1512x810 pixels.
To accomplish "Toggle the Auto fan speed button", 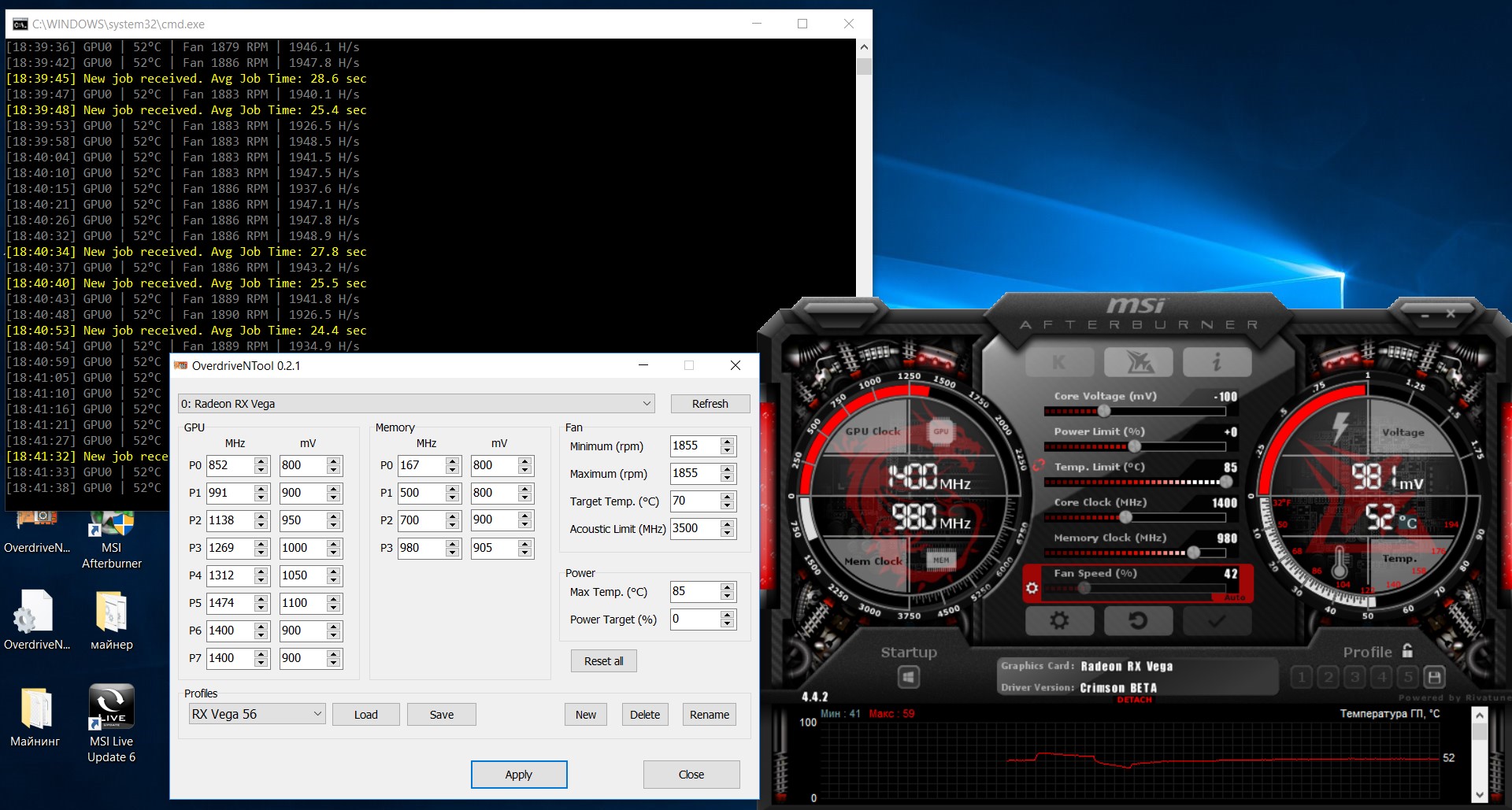I will [x=1235, y=597].
